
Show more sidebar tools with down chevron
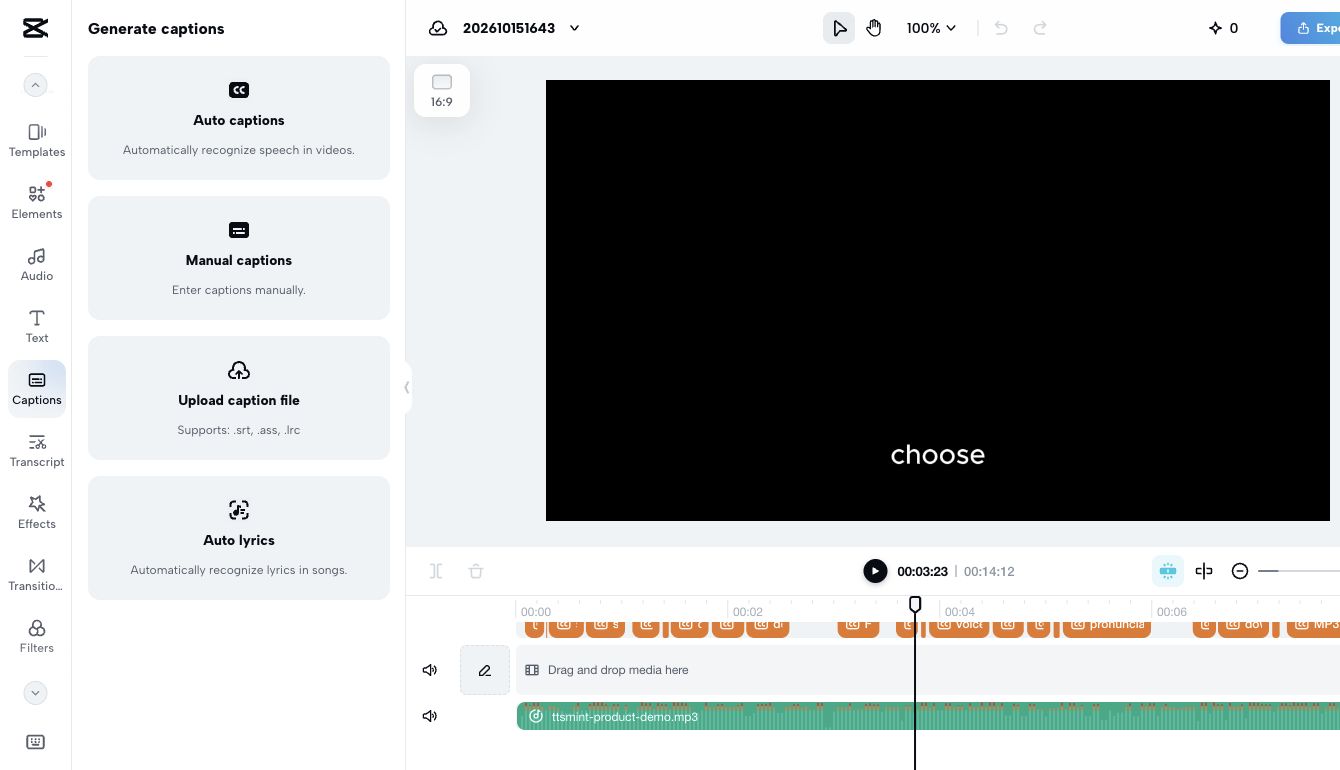35,692
